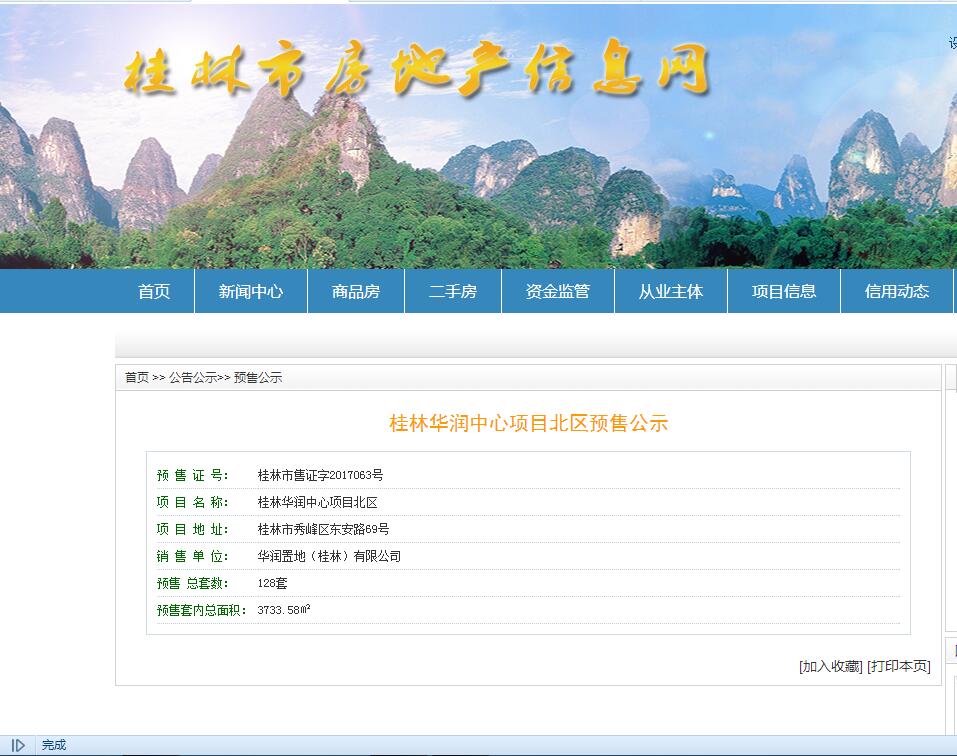Click the seller name 华润置地（桂林）有限公司
Screen dimensions: 957x756
[329, 556]
